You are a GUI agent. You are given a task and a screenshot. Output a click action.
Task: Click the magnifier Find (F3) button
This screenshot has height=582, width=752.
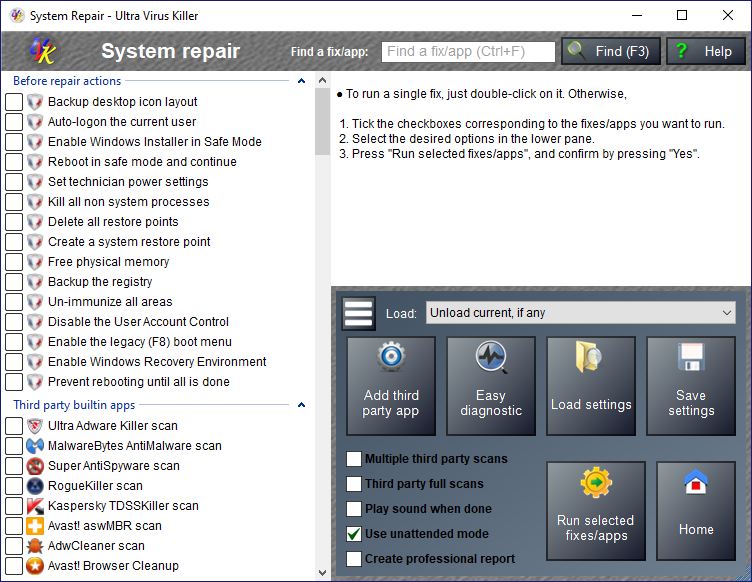tap(611, 51)
